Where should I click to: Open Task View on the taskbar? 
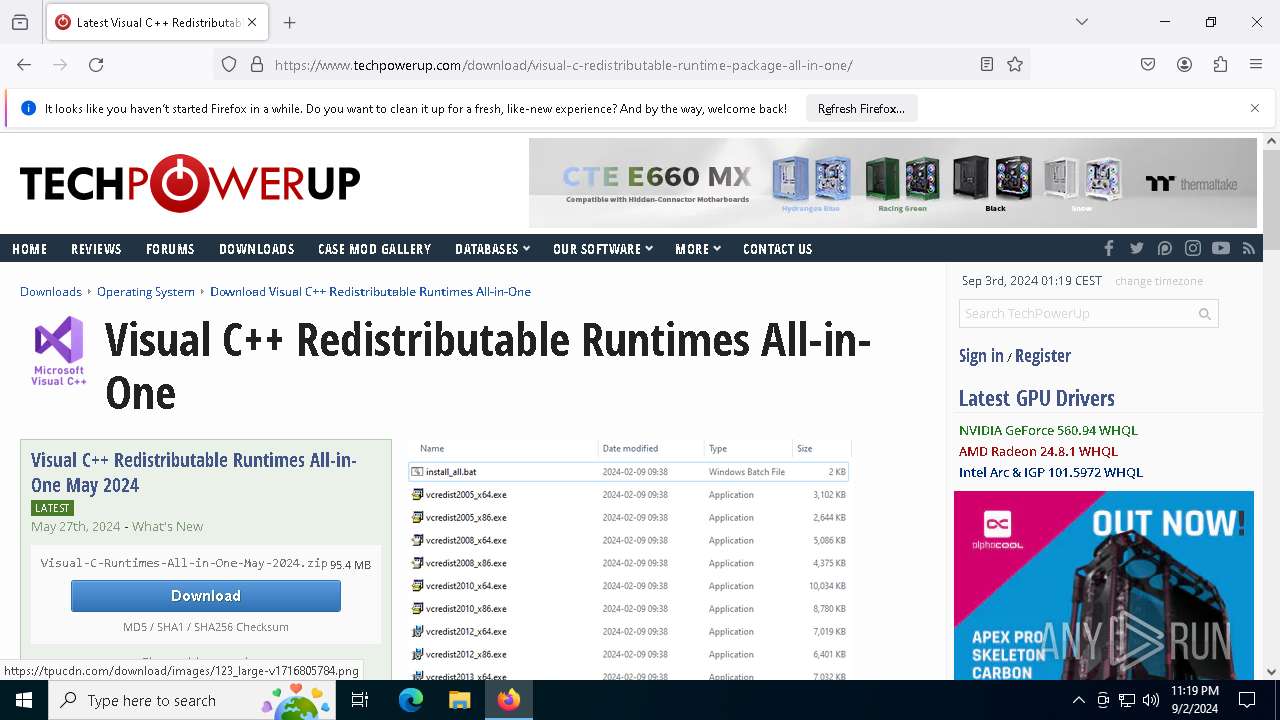pyautogui.click(x=360, y=700)
